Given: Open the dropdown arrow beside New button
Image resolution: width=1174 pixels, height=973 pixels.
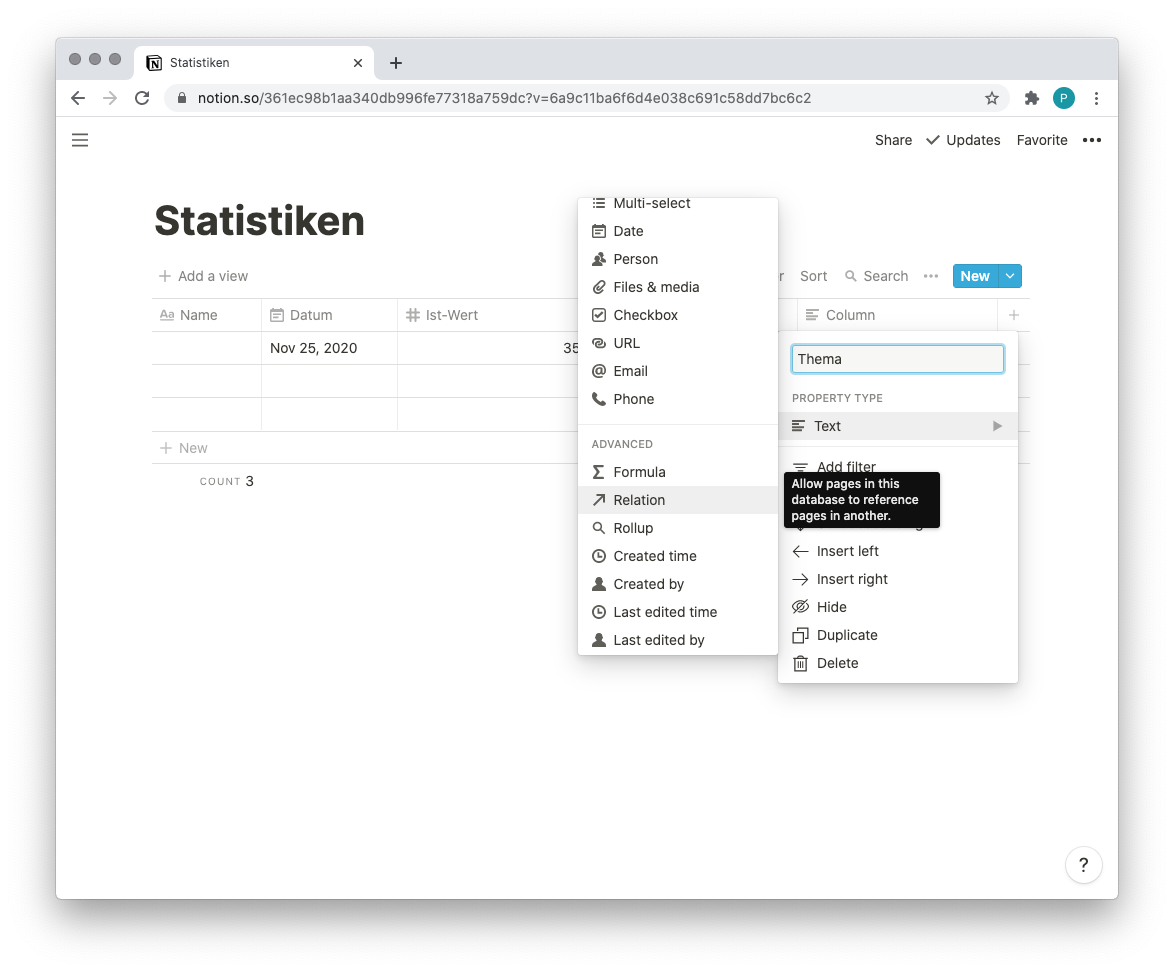Looking at the screenshot, I should pyautogui.click(x=1010, y=276).
